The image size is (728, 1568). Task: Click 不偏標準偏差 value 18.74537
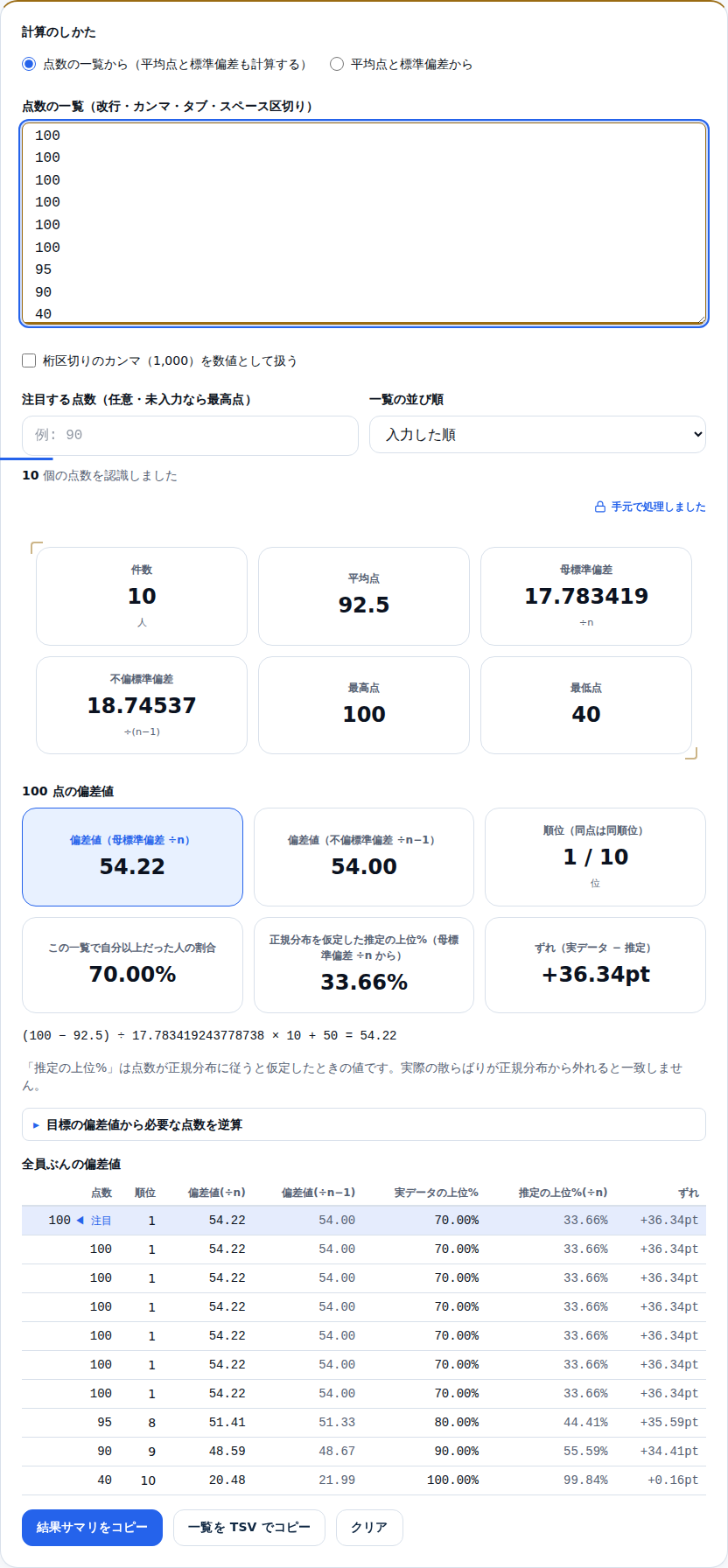tap(142, 705)
